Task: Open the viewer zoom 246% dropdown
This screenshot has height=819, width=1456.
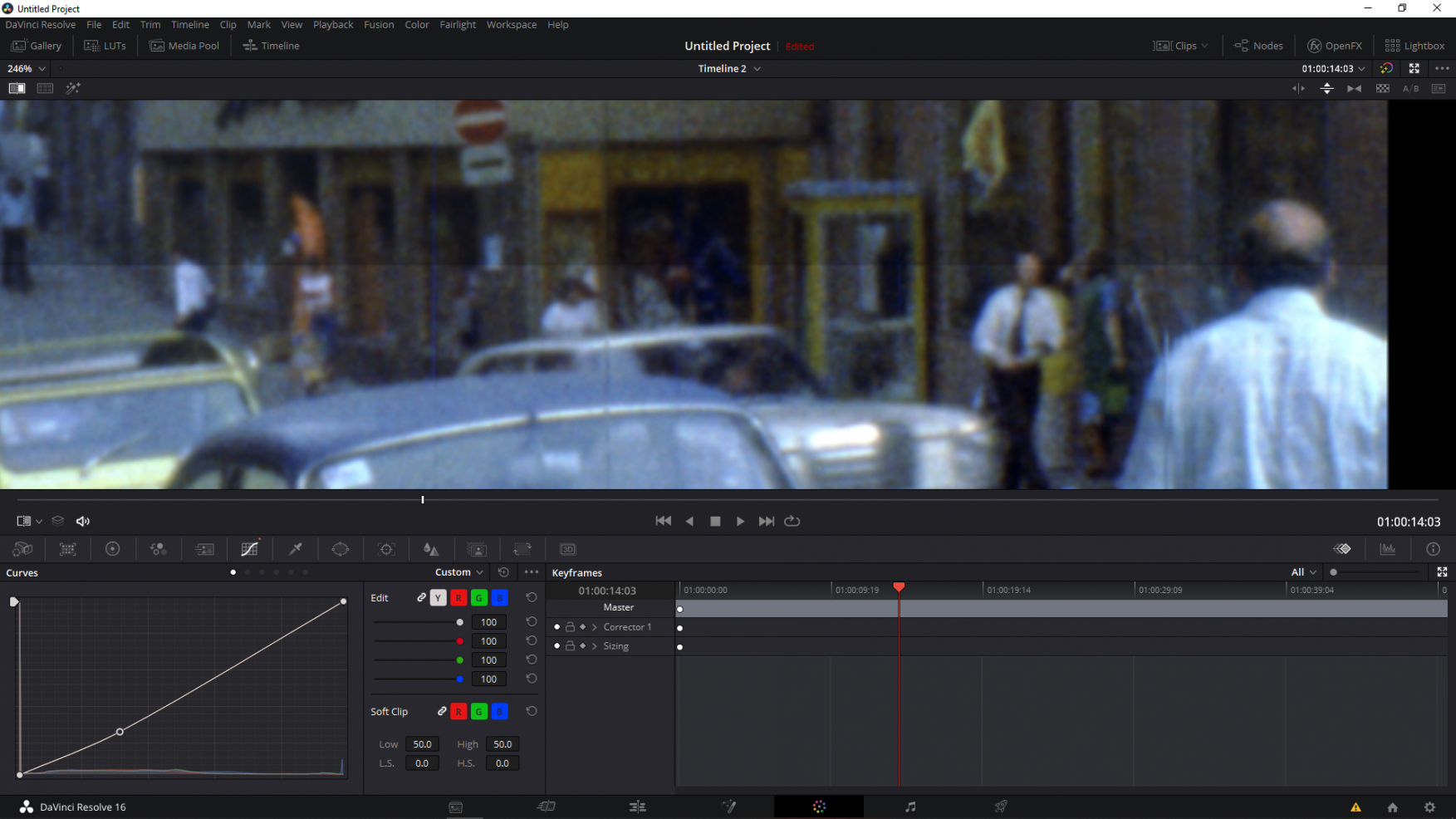Action: (27, 69)
